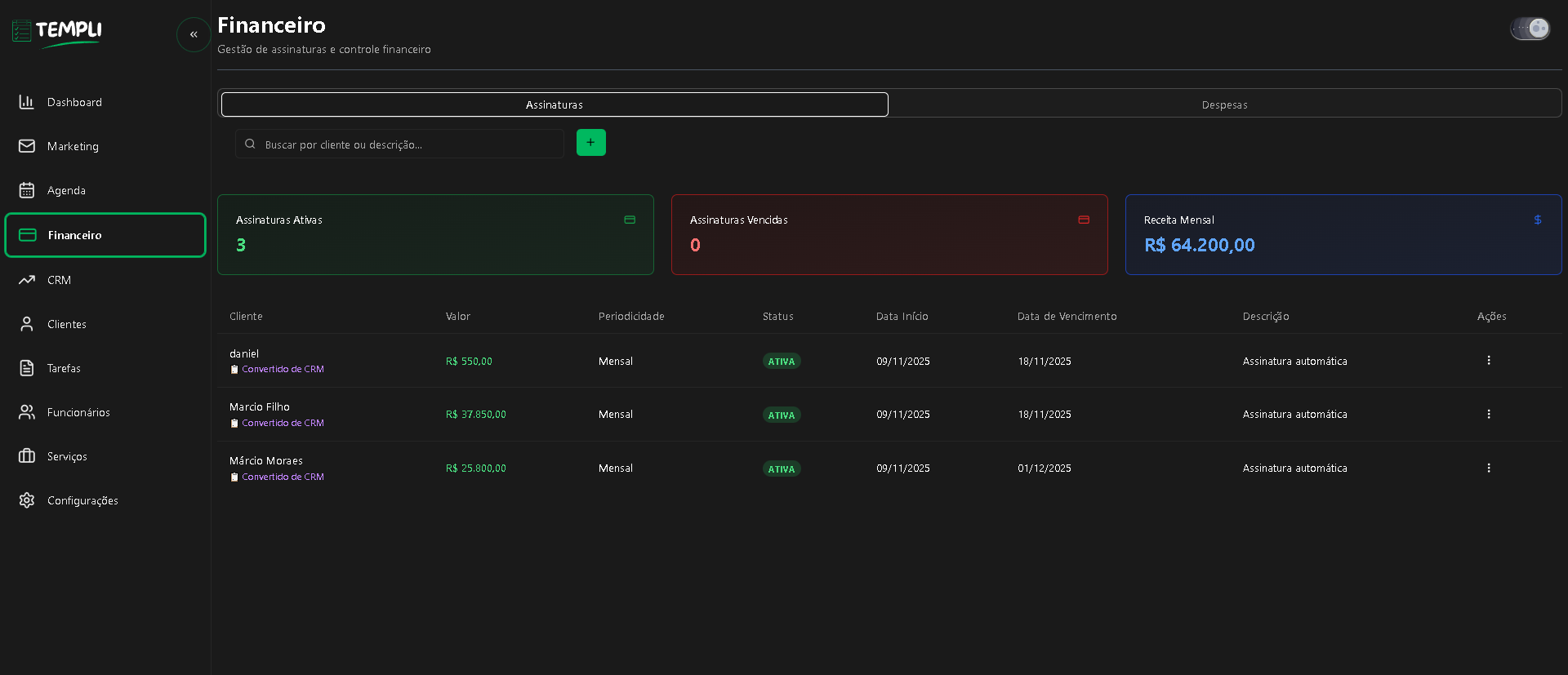Screen dimensions: 1568x675
Task: Click the Funcionários people icon
Action: (x=27, y=412)
